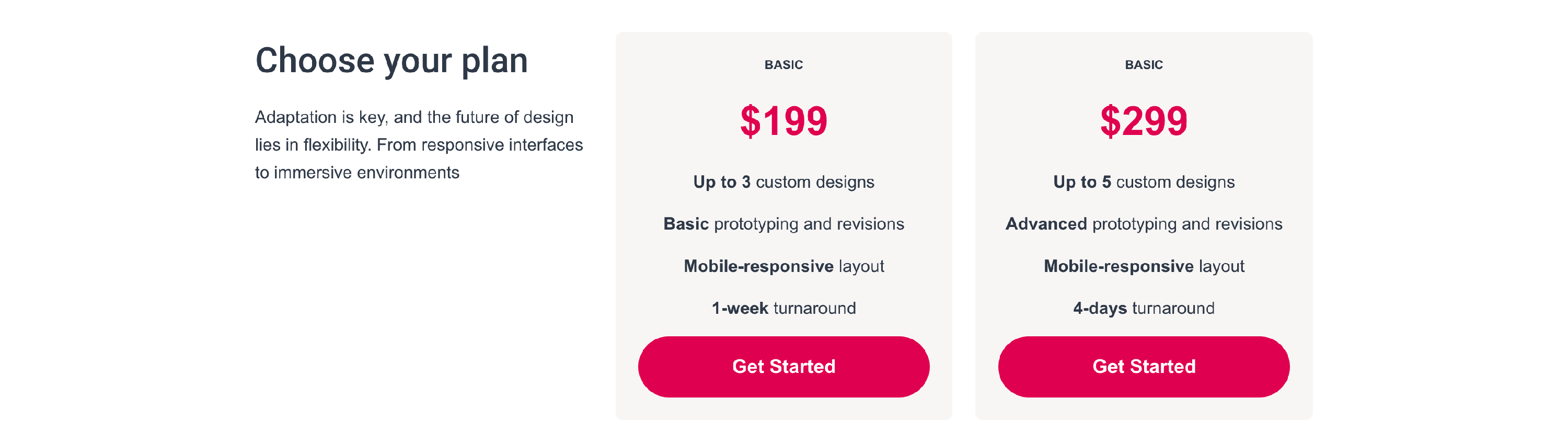Select the BASIC label above $299

pos(1143,64)
